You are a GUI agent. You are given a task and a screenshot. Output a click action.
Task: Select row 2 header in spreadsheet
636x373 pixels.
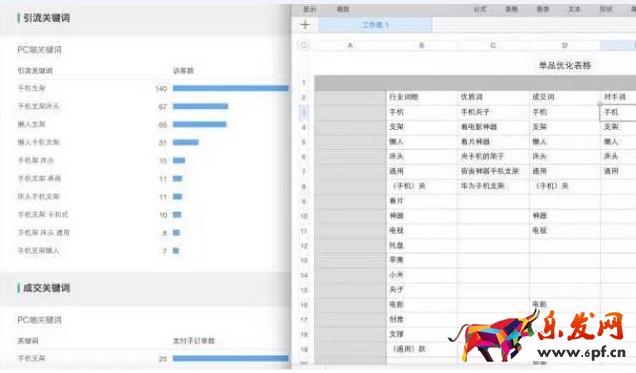pyautogui.click(x=303, y=97)
